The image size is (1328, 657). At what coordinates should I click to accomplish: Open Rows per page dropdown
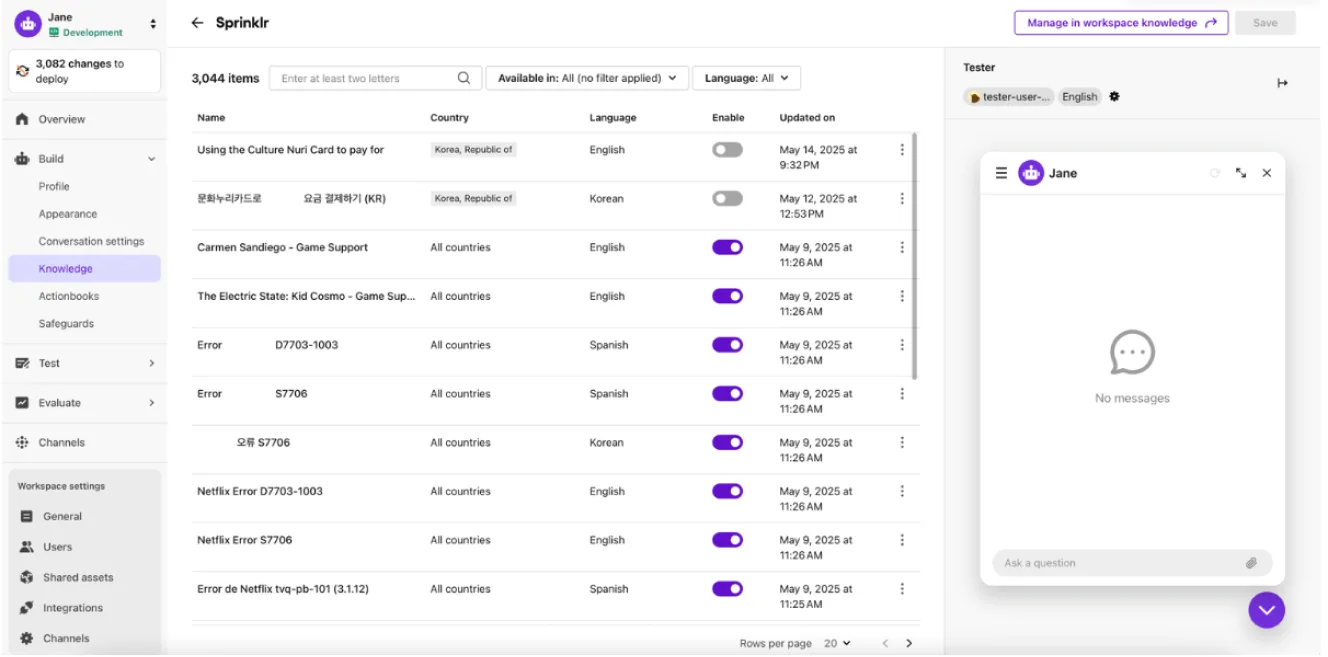(x=837, y=643)
